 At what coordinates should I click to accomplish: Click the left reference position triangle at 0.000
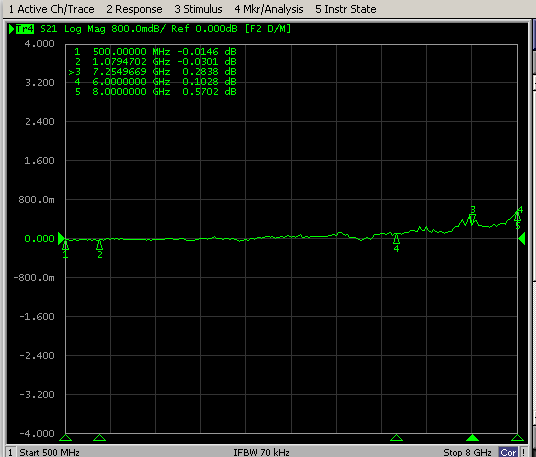point(61,238)
